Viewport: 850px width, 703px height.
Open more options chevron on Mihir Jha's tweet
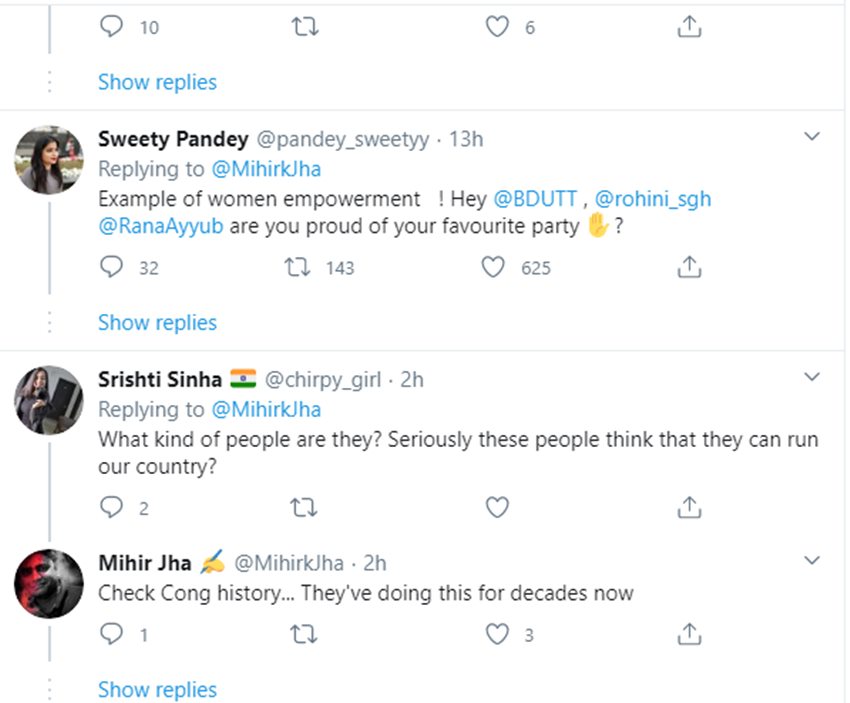[x=812, y=560]
